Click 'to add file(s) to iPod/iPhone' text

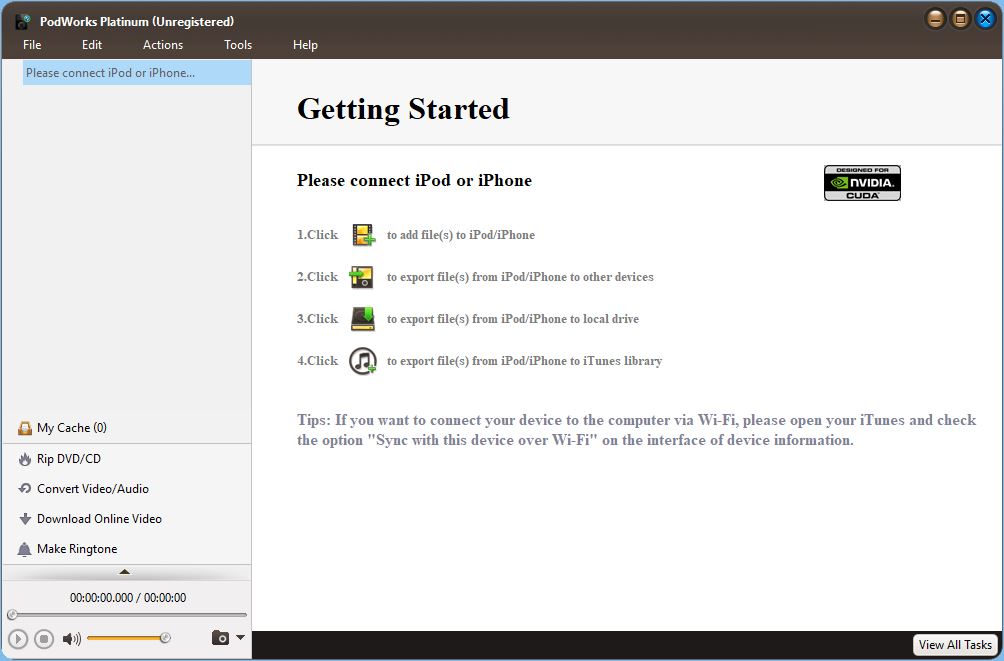460,235
